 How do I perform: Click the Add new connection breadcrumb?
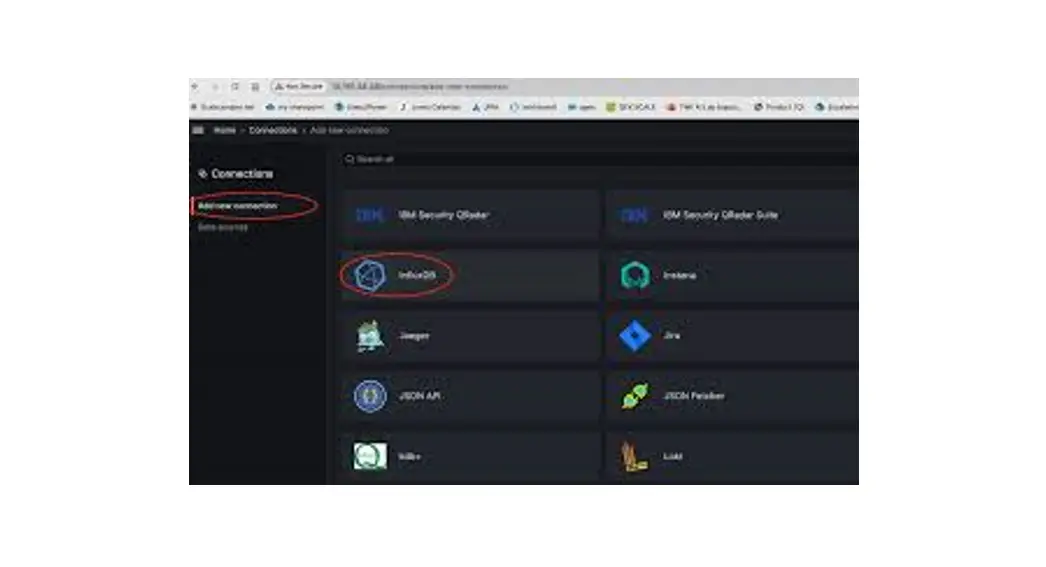click(x=349, y=130)
